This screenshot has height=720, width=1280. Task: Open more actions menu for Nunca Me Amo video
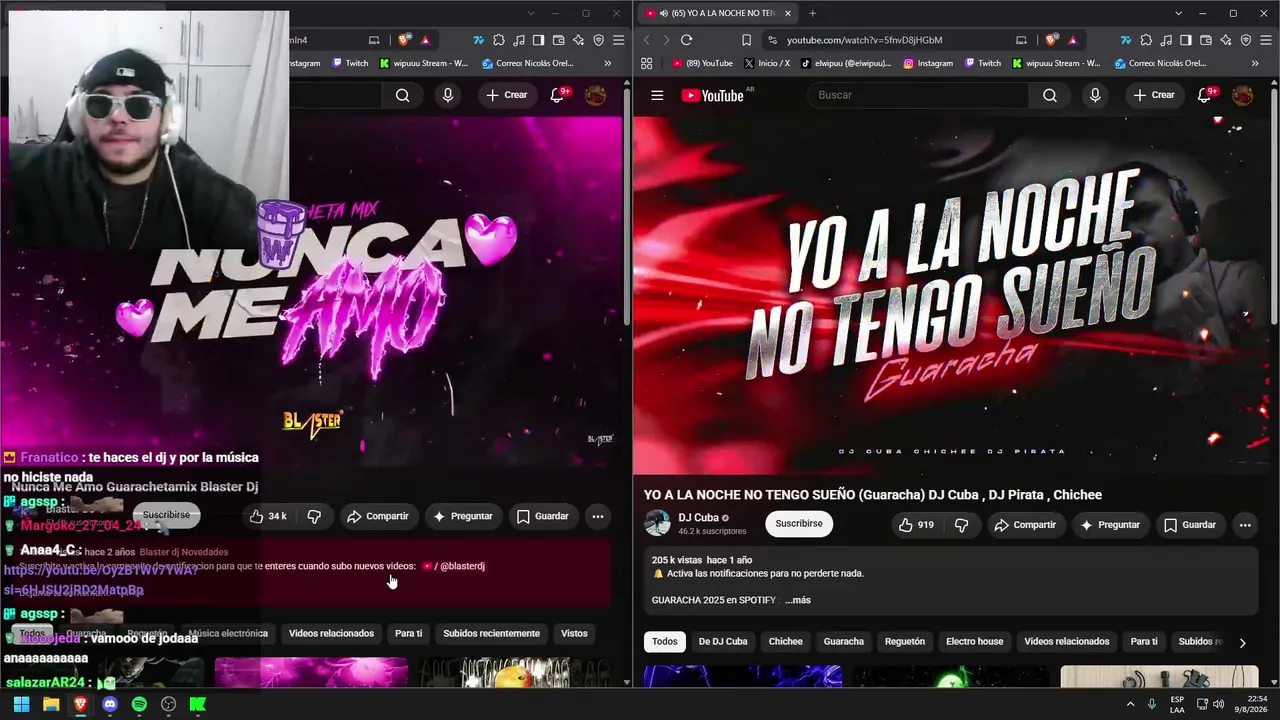tap(597, 516)
